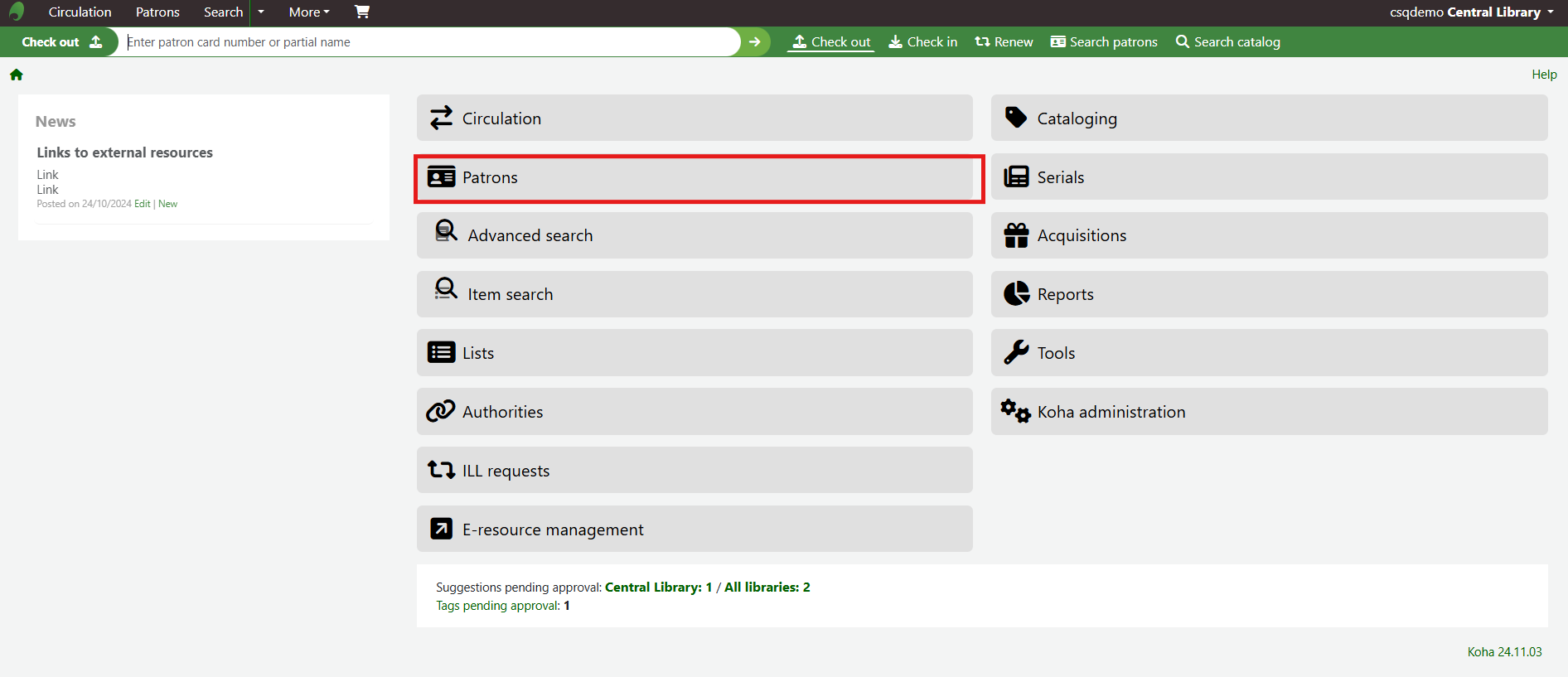The height and width of the screenshot is (677, 1568).
Task: Click Edit link under the news post
Action: (x=143, y=204)
